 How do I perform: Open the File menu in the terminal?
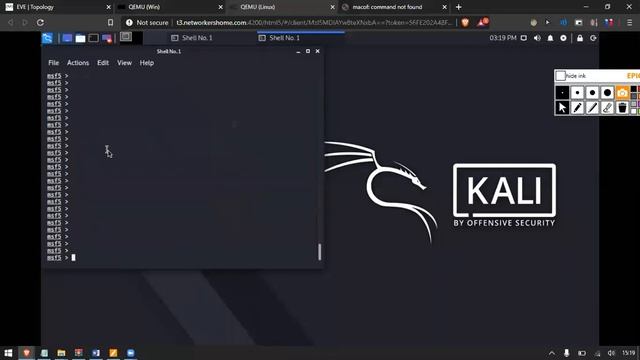coord(53,63)
